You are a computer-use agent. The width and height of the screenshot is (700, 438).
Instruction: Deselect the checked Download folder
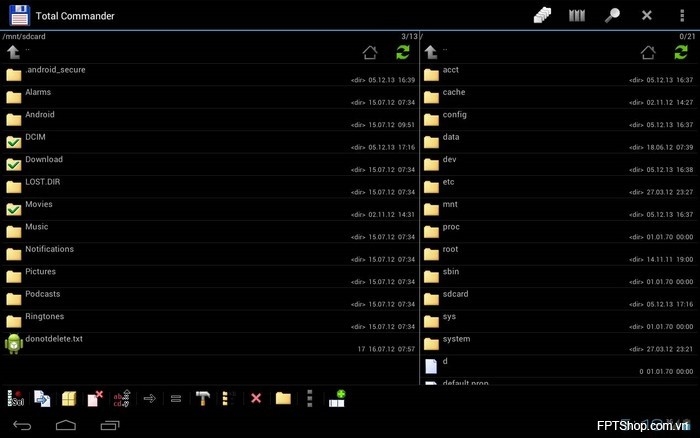(14, 164)
